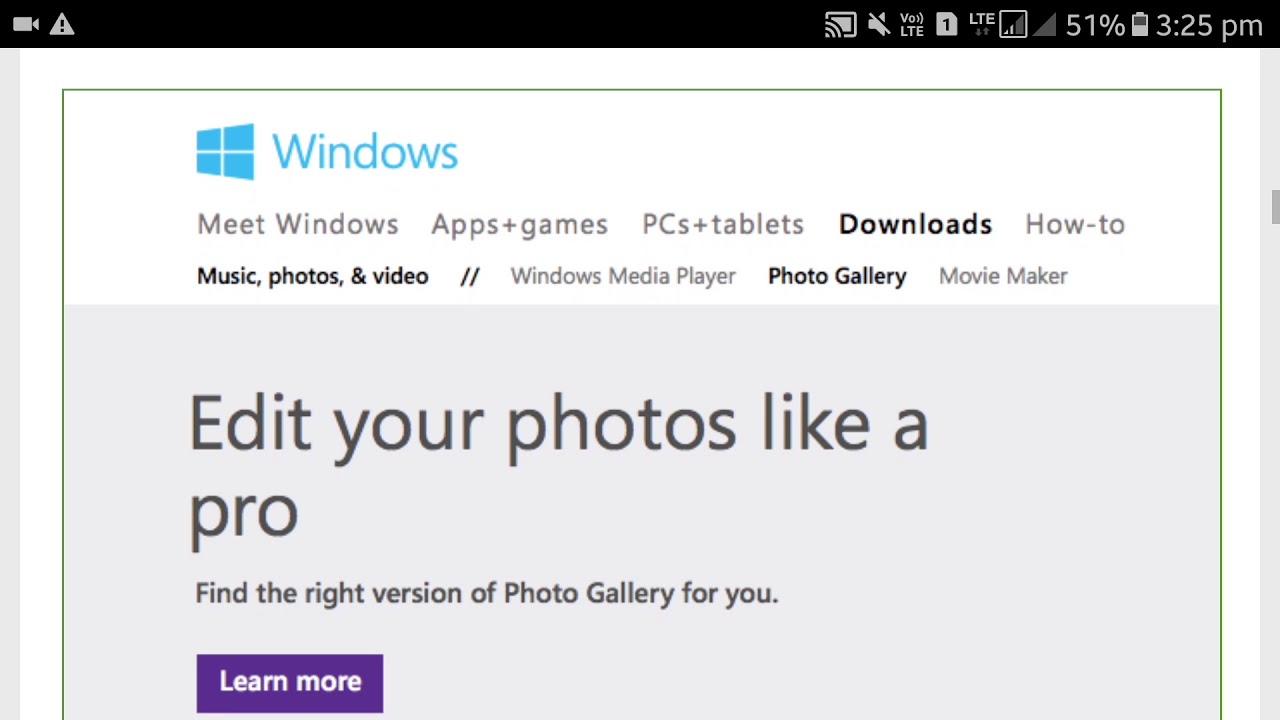Click the page scrollbar thumb

(x=1275, y=207)
